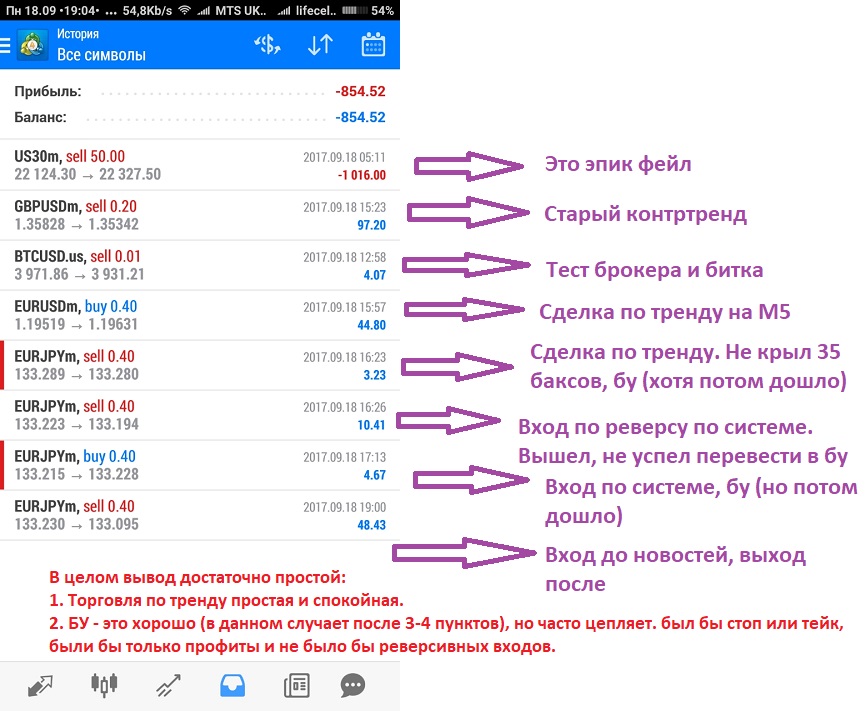Click the status bar clock '19:04'
Screen dimensions: 868x711
click(81, 10)
